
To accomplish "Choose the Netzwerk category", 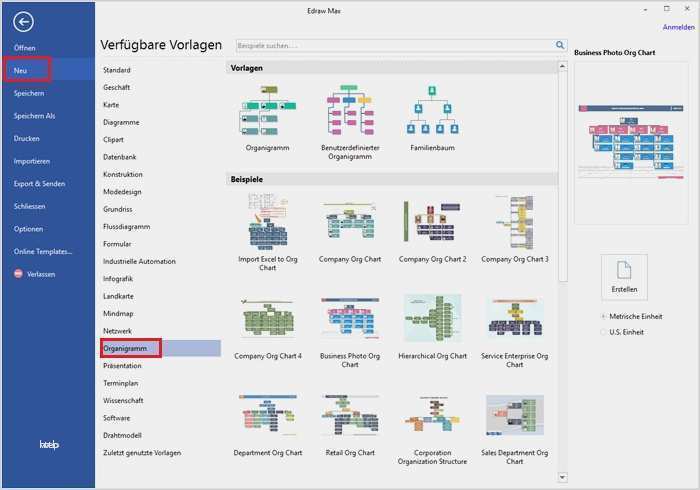I will tap(117, 331).
